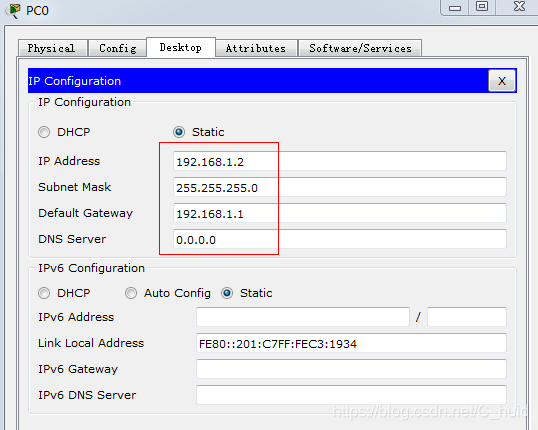Click the empty IPv6 Address field
Viewport: 538px width, 430px height.
[x=303, y=317]
